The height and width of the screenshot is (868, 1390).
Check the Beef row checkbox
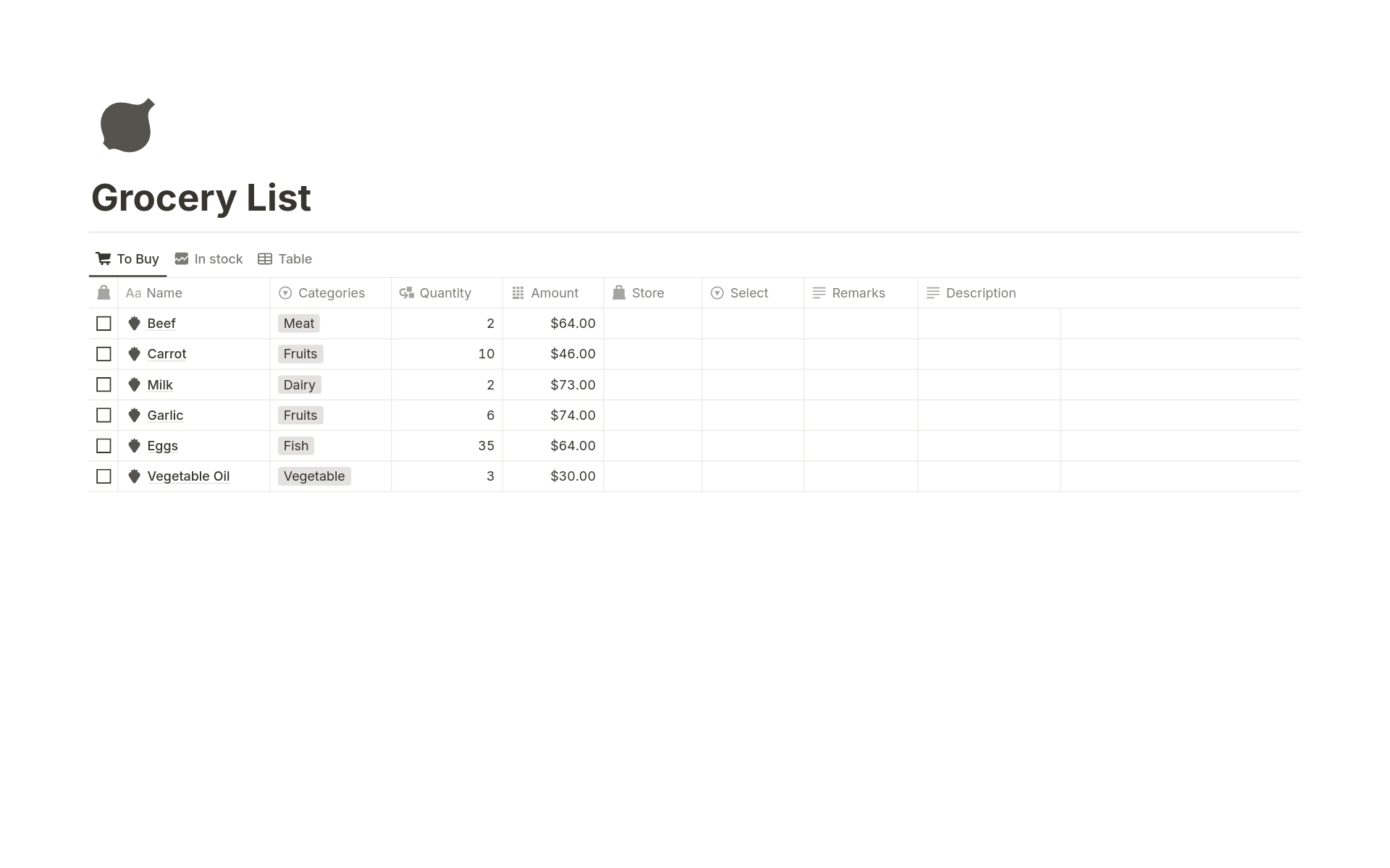[x=104, y=324]
